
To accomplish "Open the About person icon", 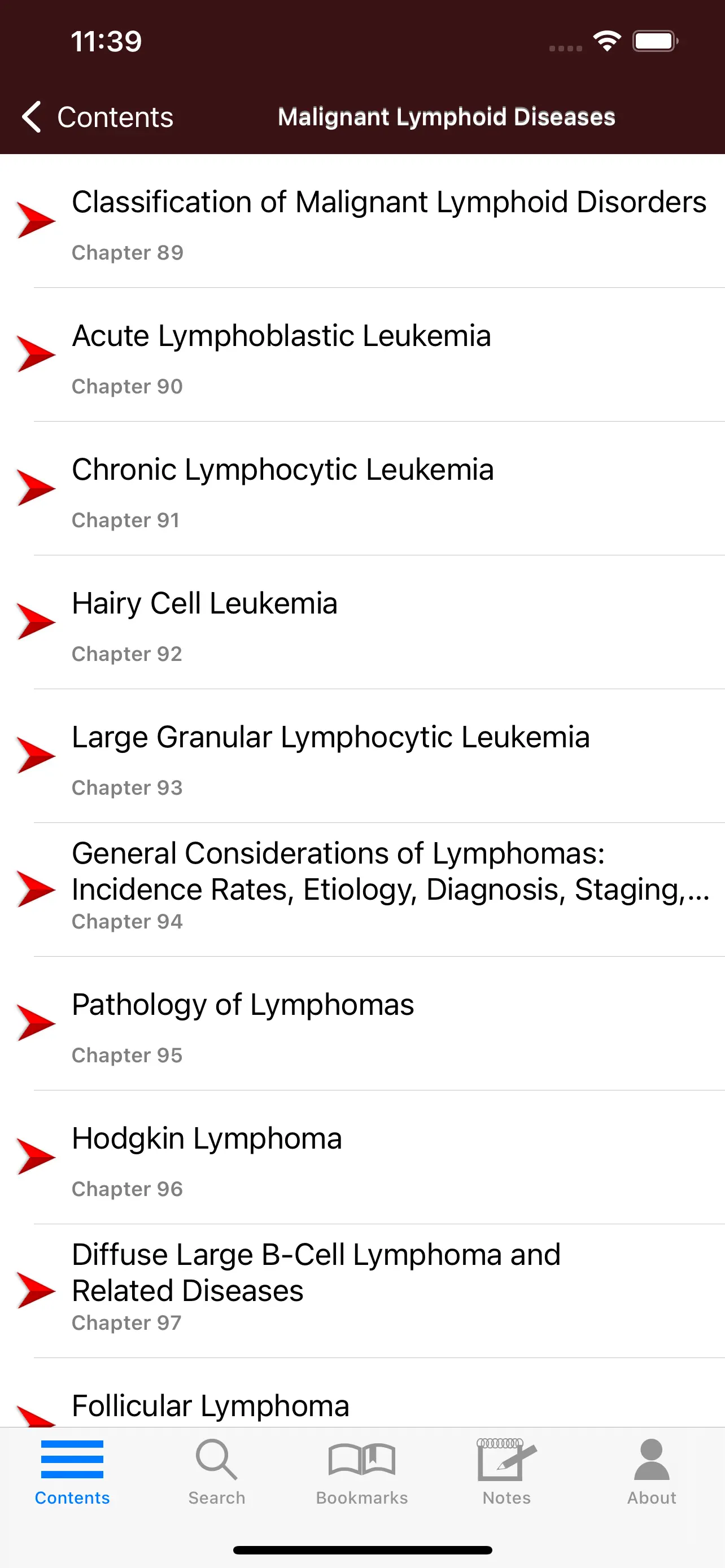I will tap(652, 1460).
